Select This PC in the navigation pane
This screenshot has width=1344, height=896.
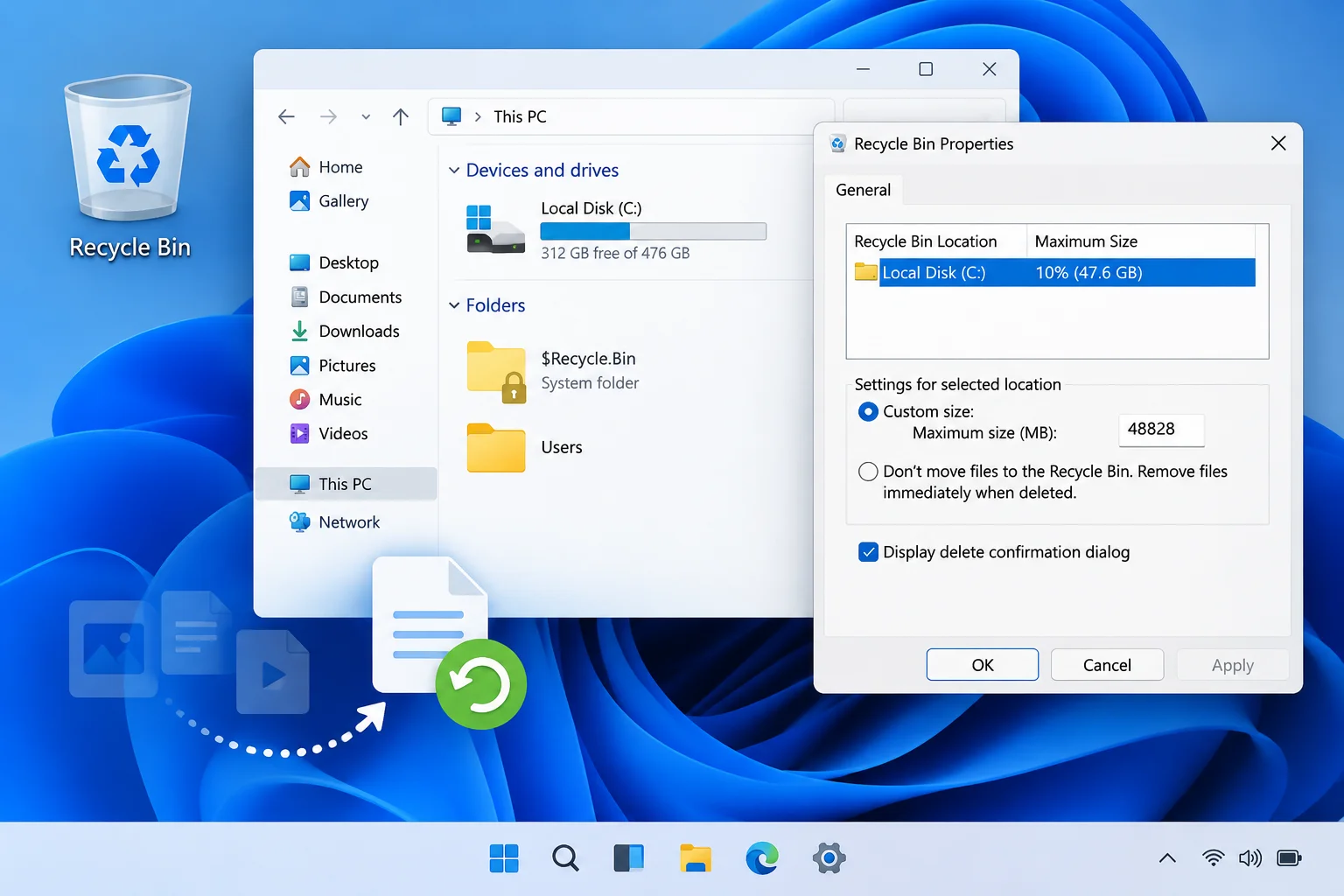(x=346, y=484)
